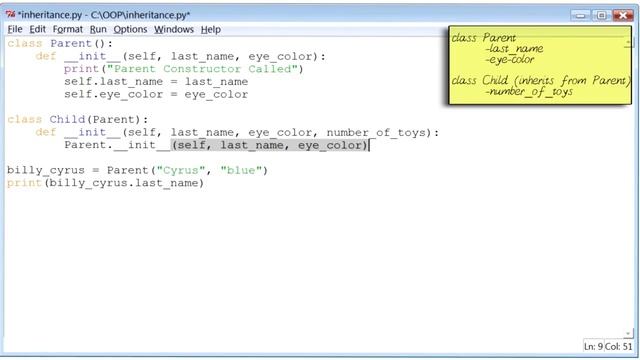Click the "blue" string argument
The width and height of the screenshot is (640, 360).
[241, 170]
